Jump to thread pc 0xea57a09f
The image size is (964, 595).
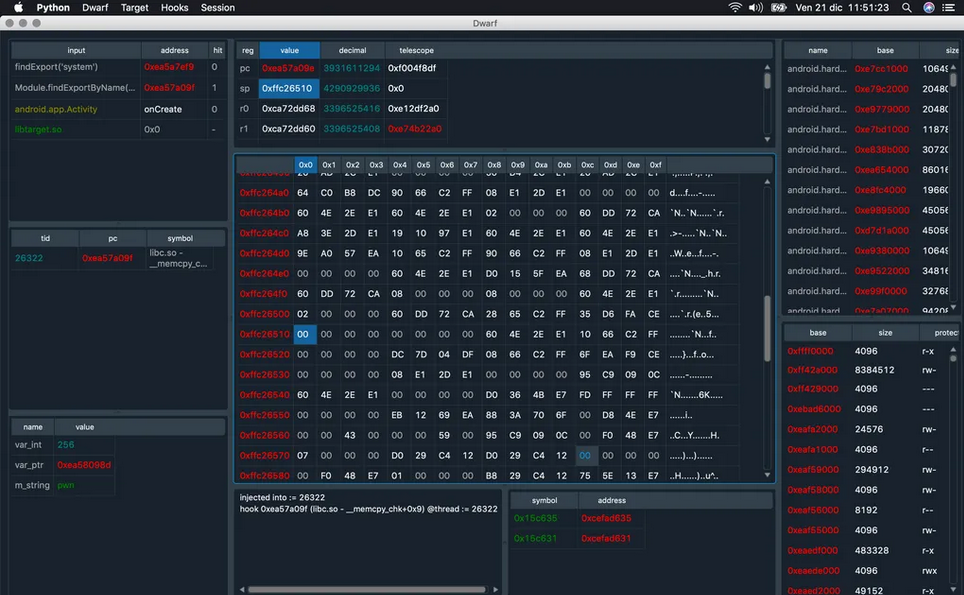[107, 258]
